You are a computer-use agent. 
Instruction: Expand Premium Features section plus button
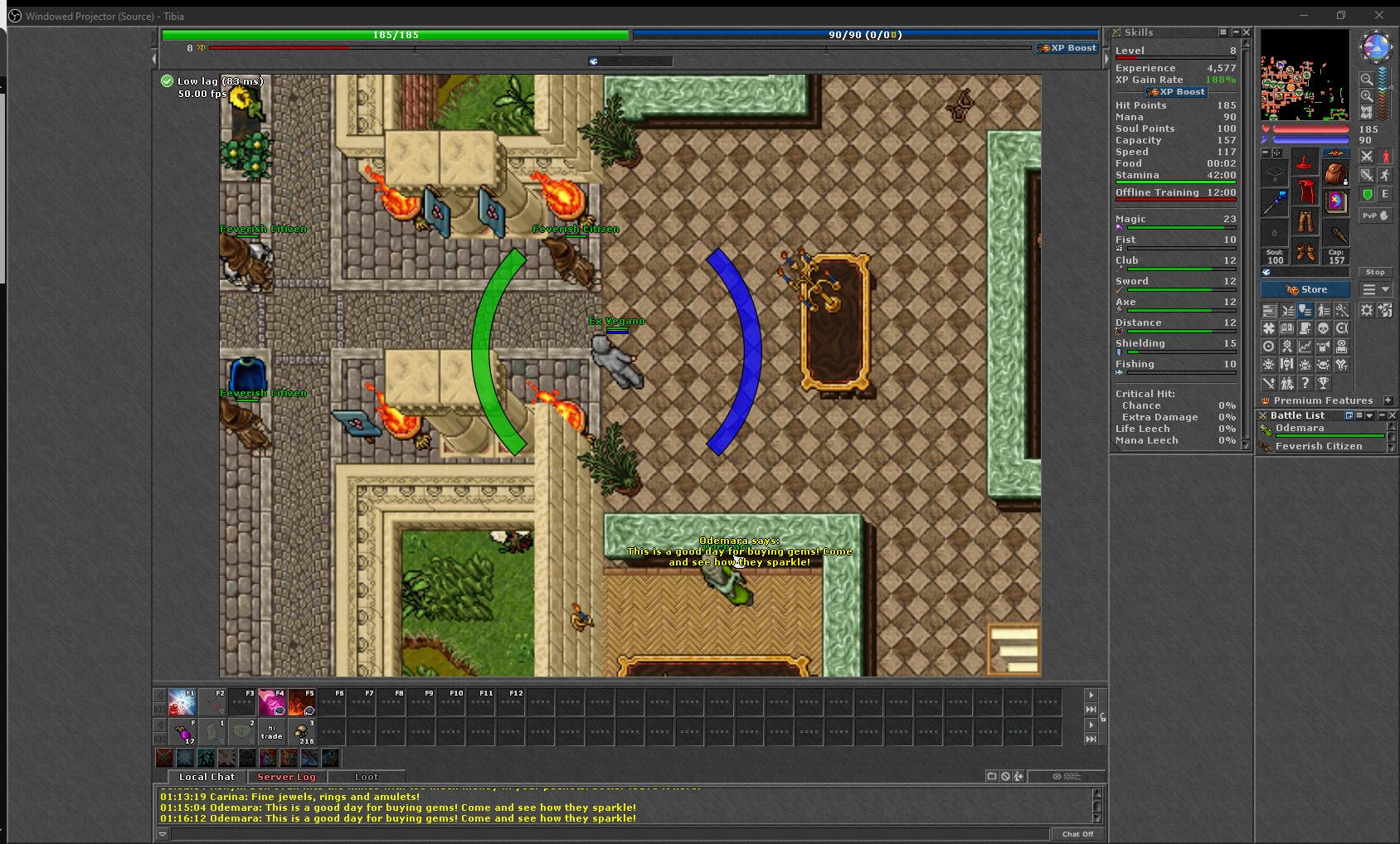(1388, 400)
